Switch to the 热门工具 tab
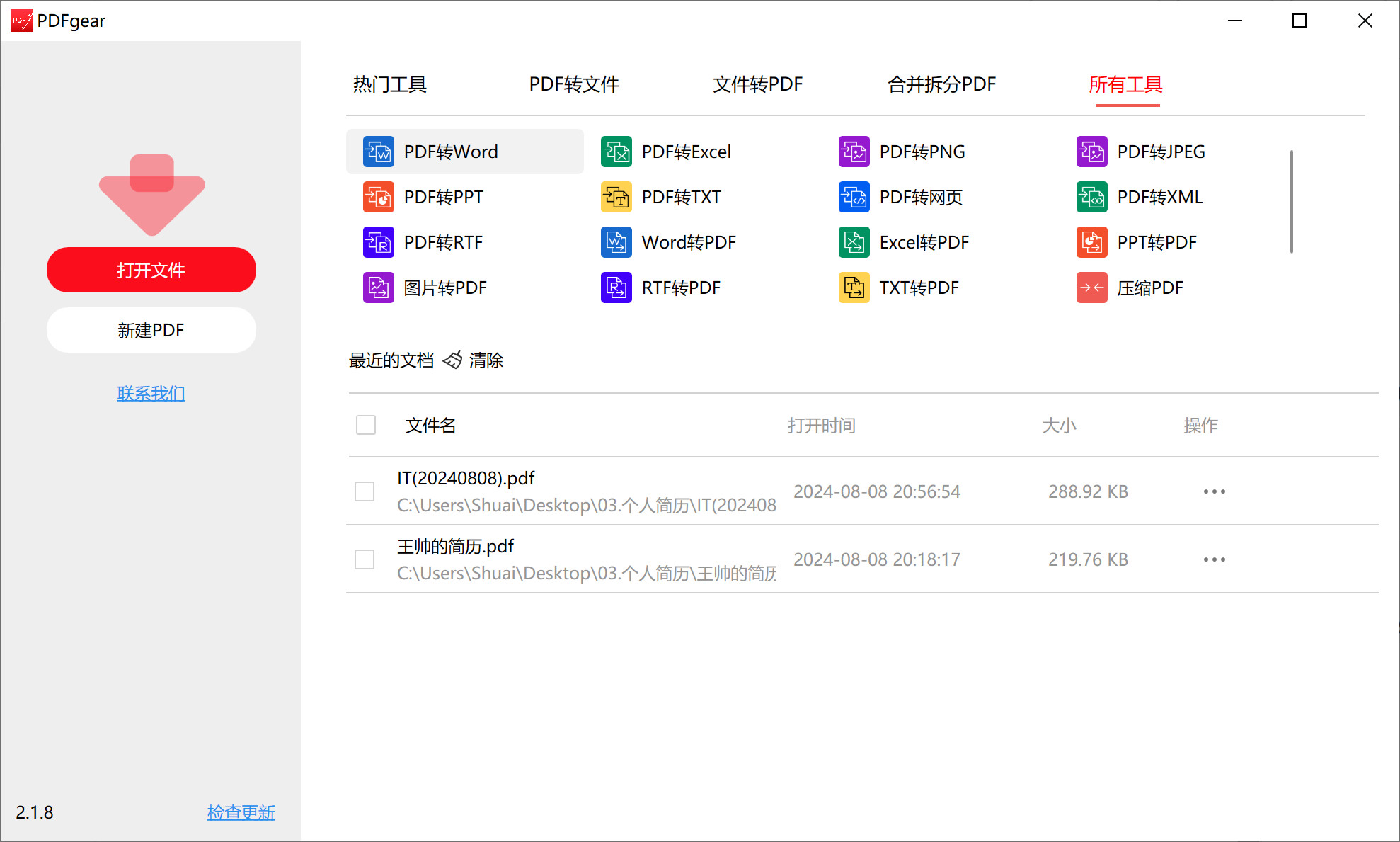Screen dimensions: 1400x842 390,84
